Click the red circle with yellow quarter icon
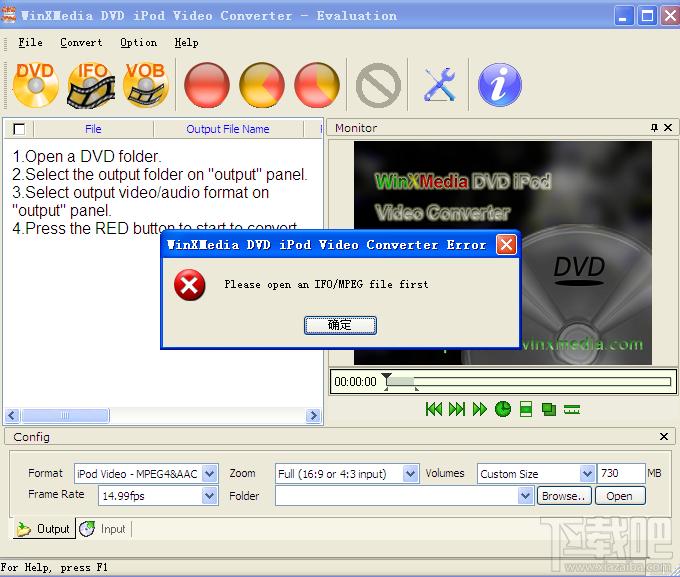 point(317,85)
